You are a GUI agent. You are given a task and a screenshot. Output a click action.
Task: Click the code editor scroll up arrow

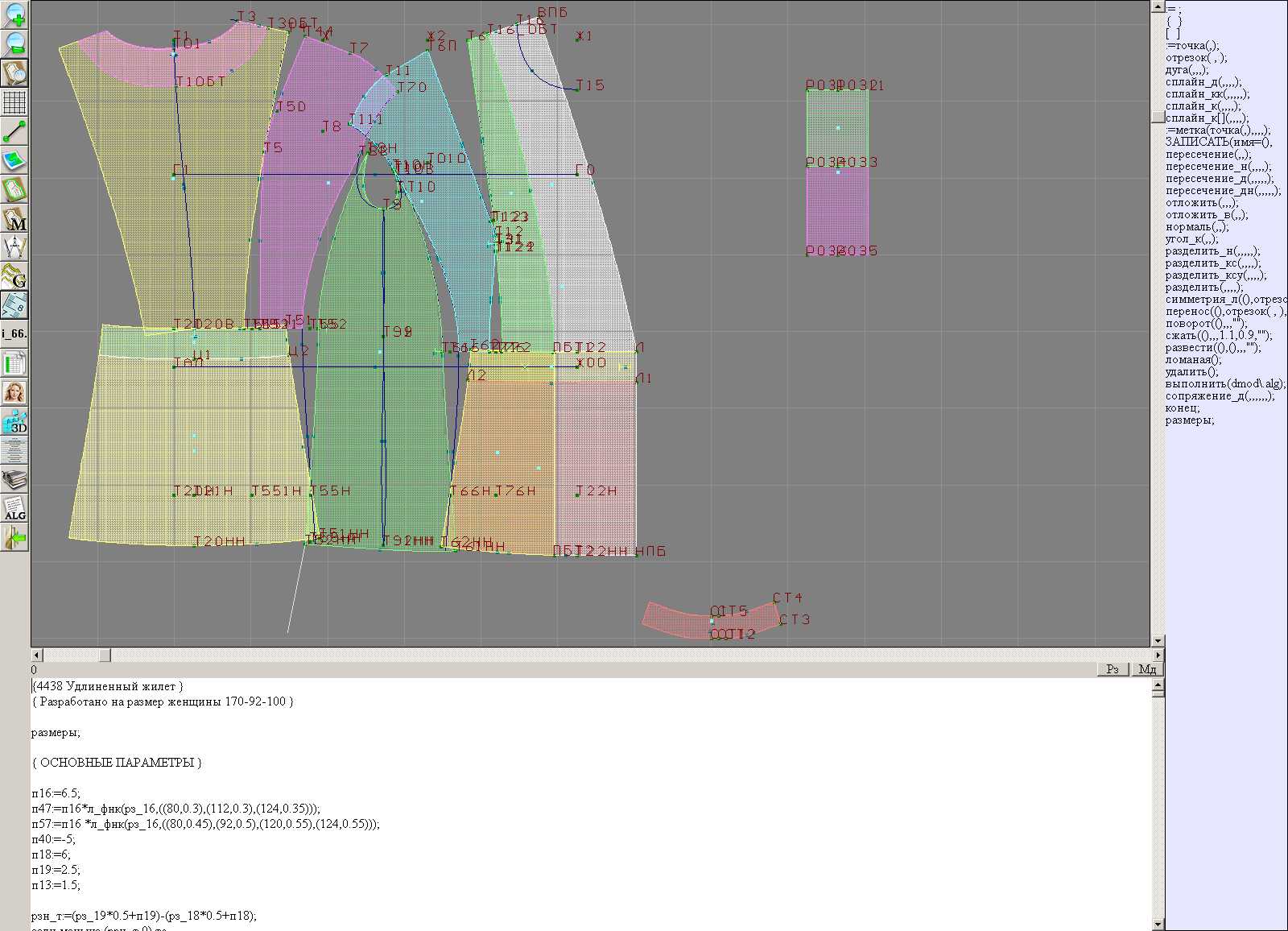tap(1158, 685)
